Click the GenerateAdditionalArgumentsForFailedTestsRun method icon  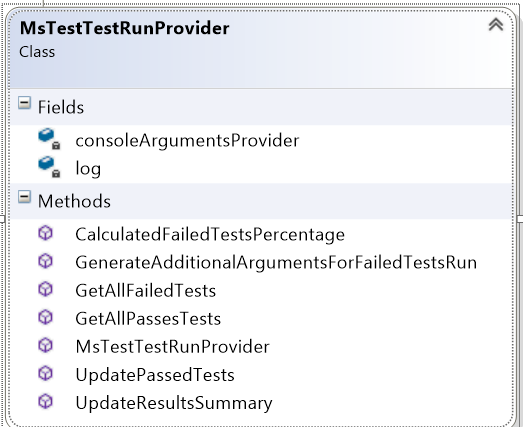pyautogui.click(x=45, y=261)
